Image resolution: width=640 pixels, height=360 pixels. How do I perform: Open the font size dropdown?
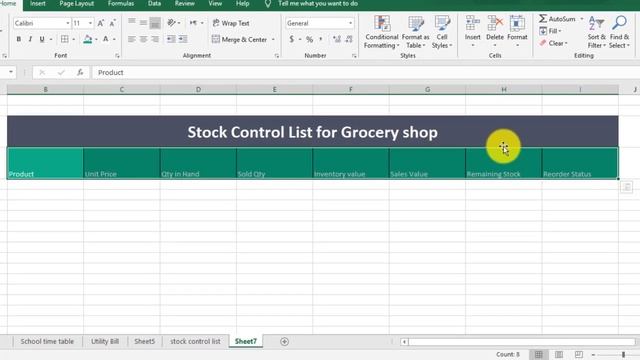(90, 23)
